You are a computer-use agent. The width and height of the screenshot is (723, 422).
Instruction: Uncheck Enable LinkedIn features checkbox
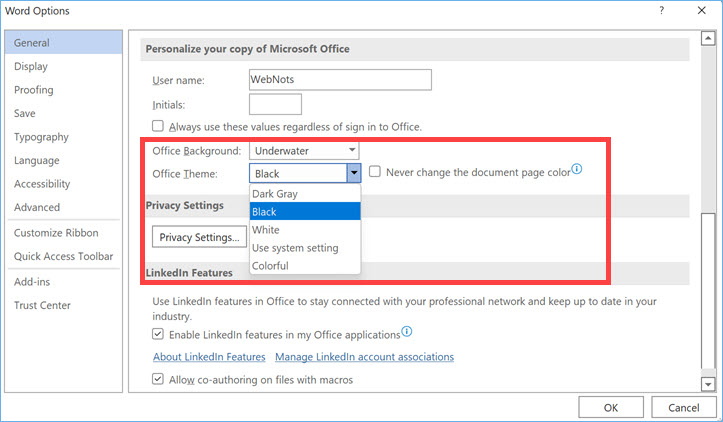click(x=158, y=335)
